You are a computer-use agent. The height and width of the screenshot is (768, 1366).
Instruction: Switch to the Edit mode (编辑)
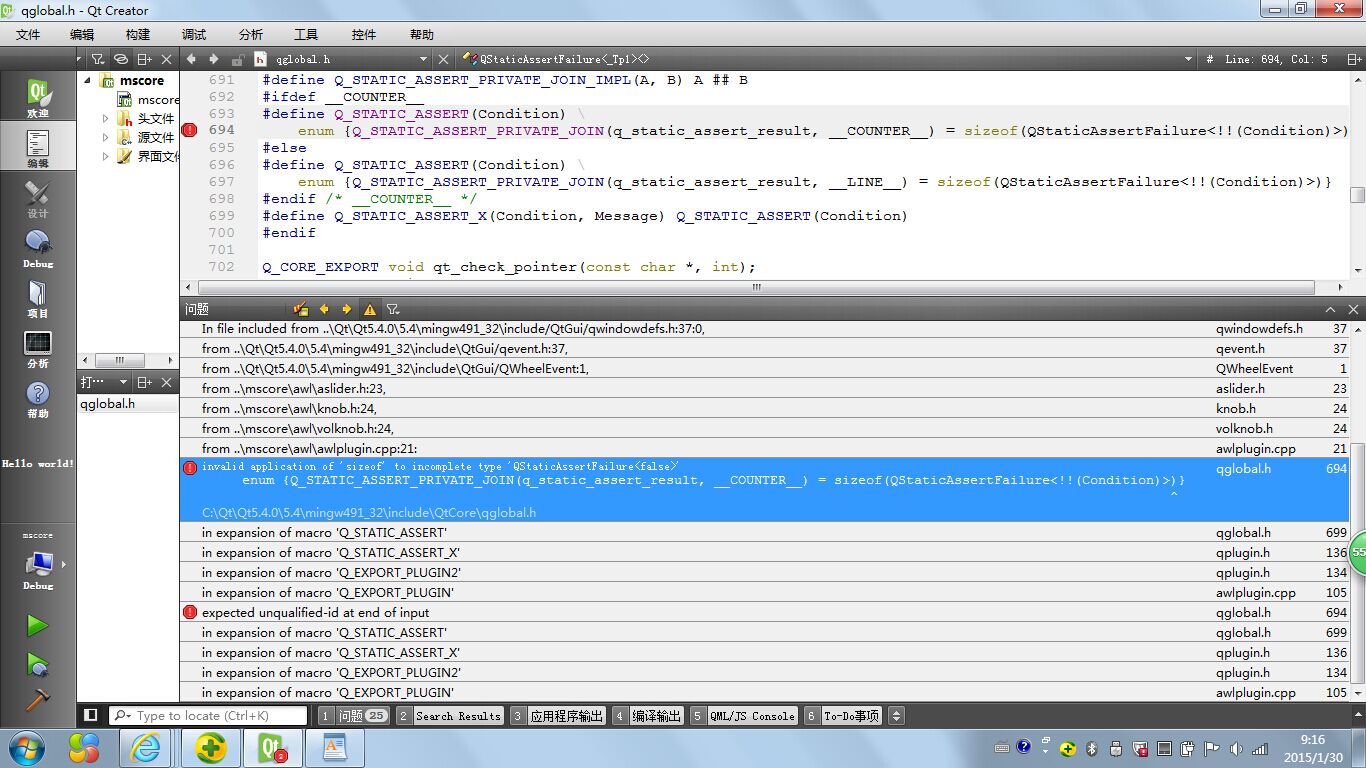tap(38, 148)
